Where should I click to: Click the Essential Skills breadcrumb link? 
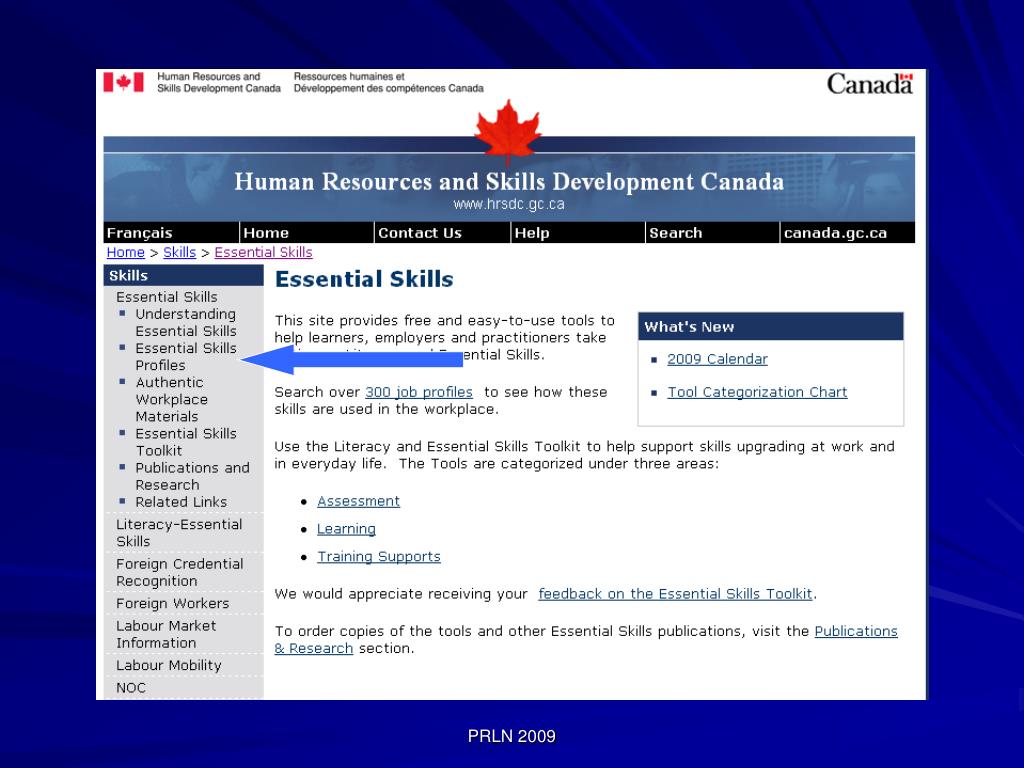(263, 253)
